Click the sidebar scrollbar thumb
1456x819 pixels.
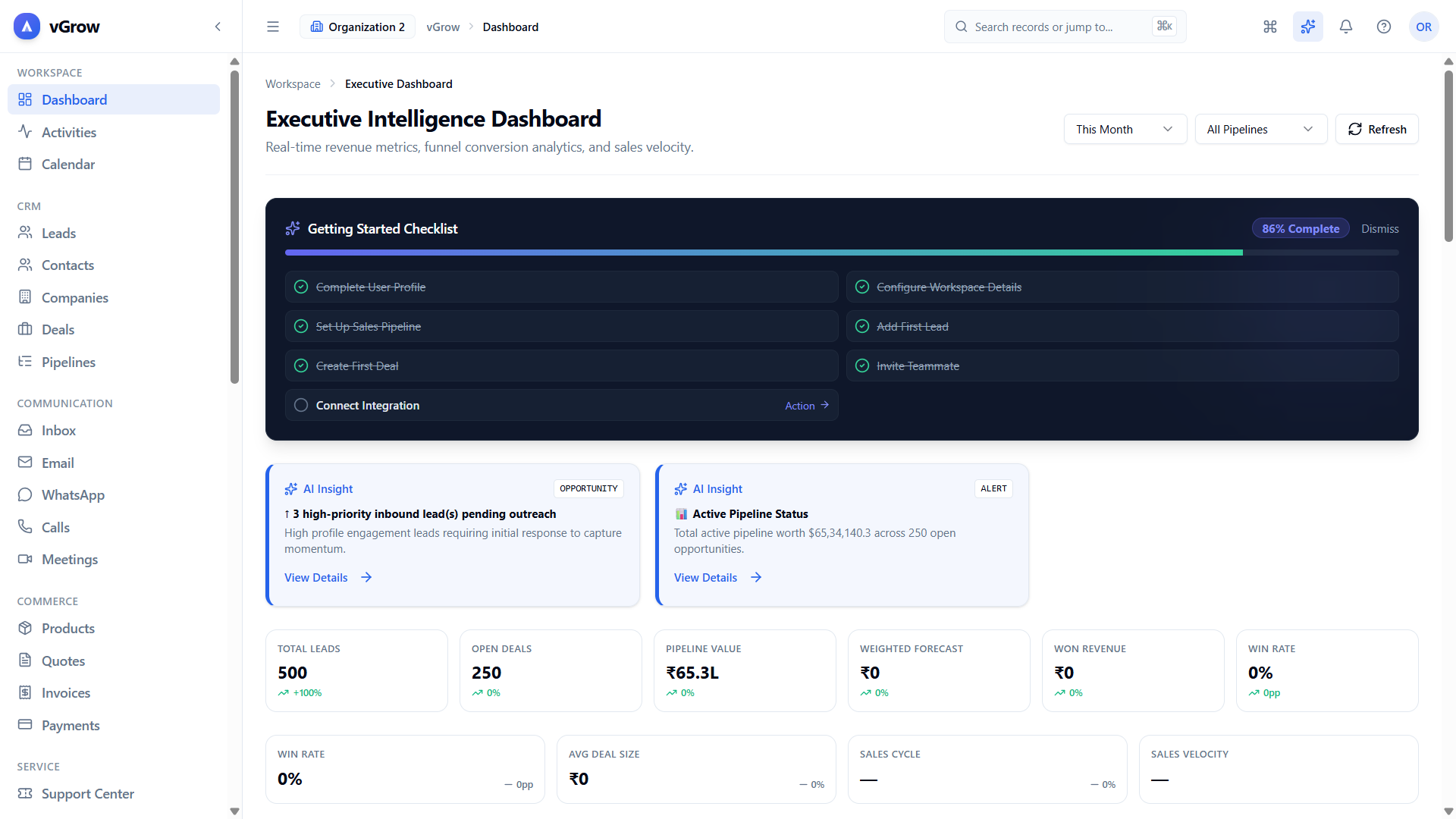pyautogui.click(x=234, y=227)
